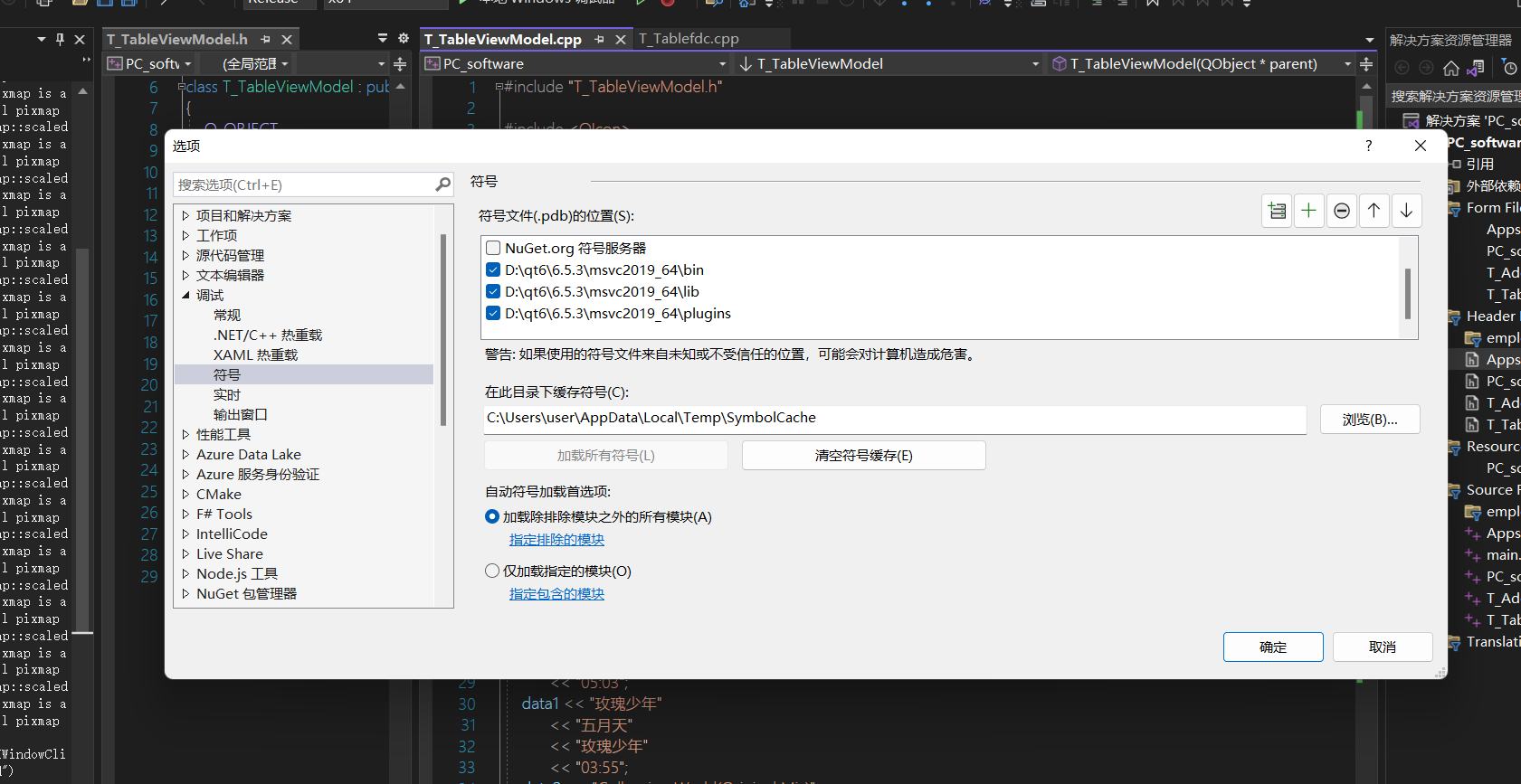
Task: Select load all modules except excluded radio
Action: pos(492,516)
